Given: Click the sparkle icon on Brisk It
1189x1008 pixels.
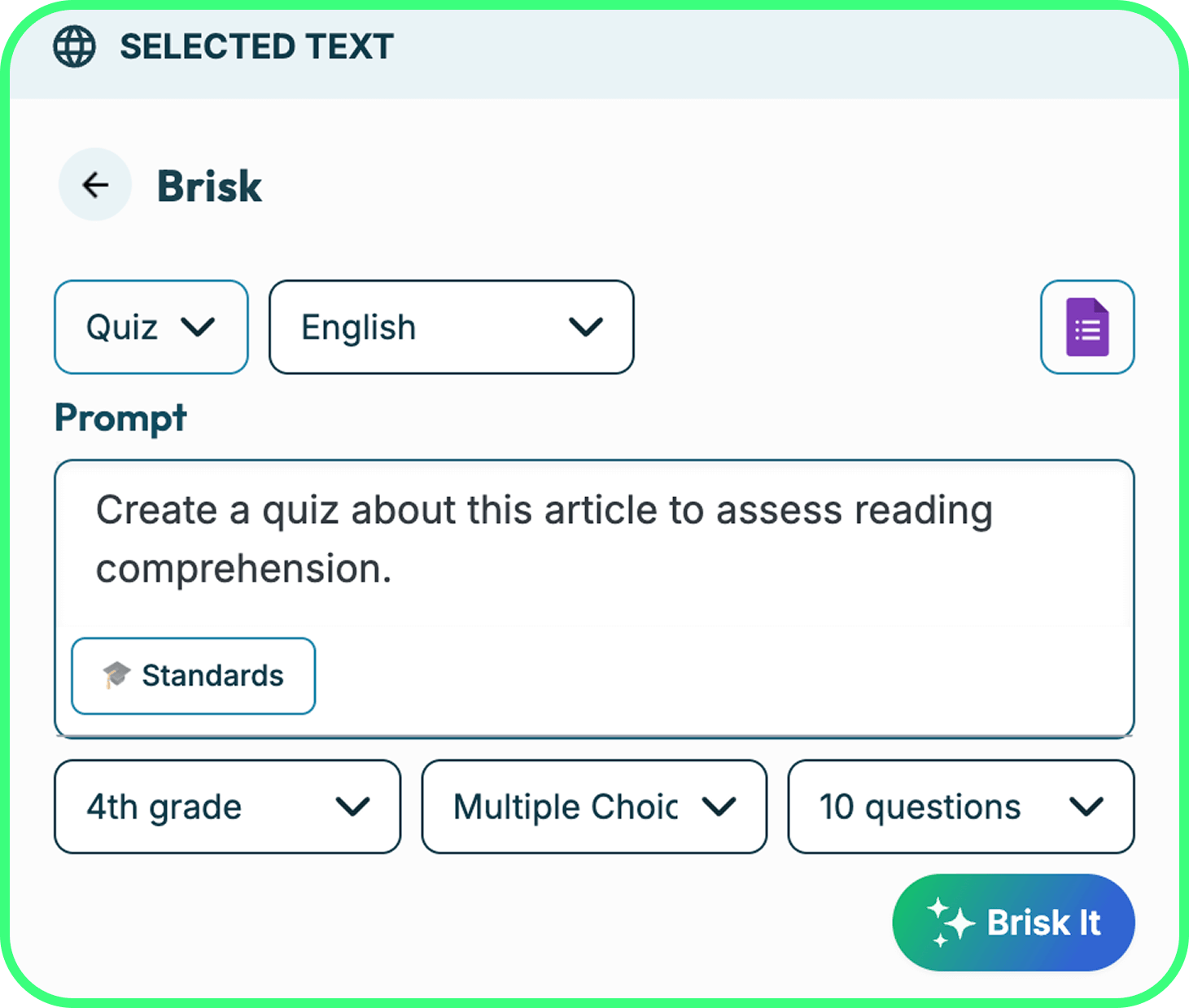Looking at the screenshot, I should [950, 923].
